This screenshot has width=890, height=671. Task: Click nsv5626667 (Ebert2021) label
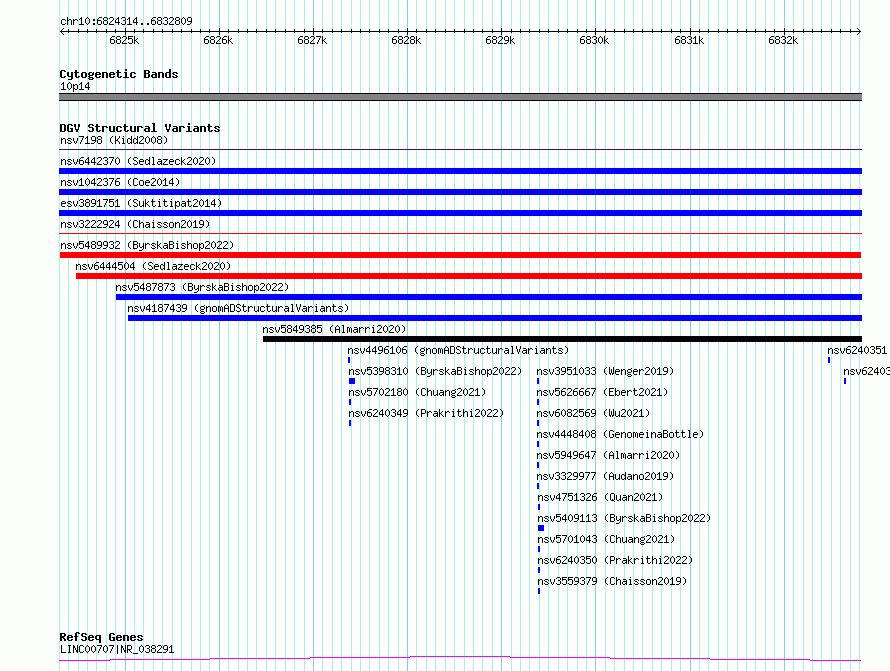[602, 392]
